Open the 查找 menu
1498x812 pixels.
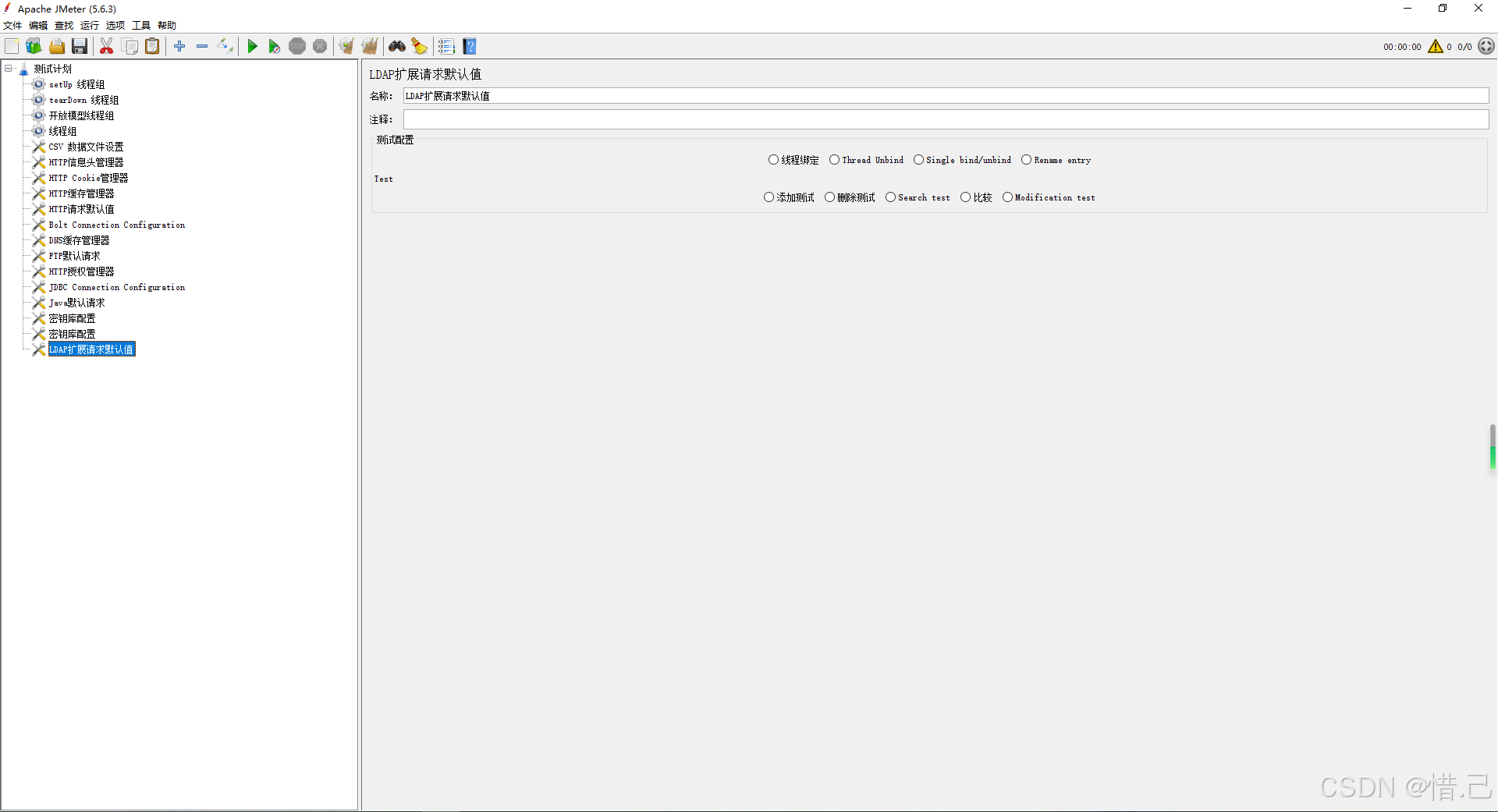click(64, 25)
